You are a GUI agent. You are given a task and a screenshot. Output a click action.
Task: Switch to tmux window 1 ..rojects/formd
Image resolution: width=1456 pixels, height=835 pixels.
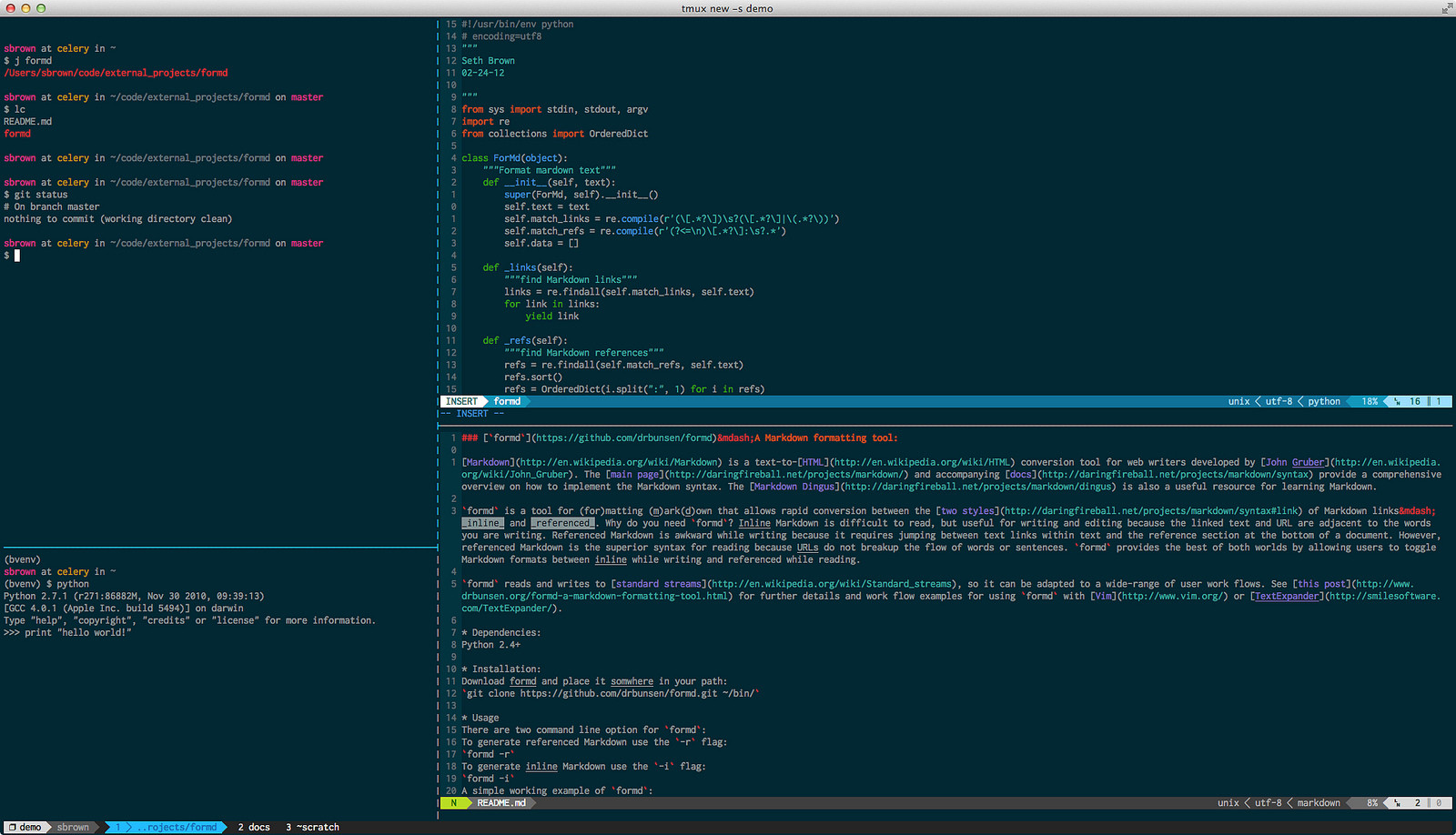tap(167, 827)
